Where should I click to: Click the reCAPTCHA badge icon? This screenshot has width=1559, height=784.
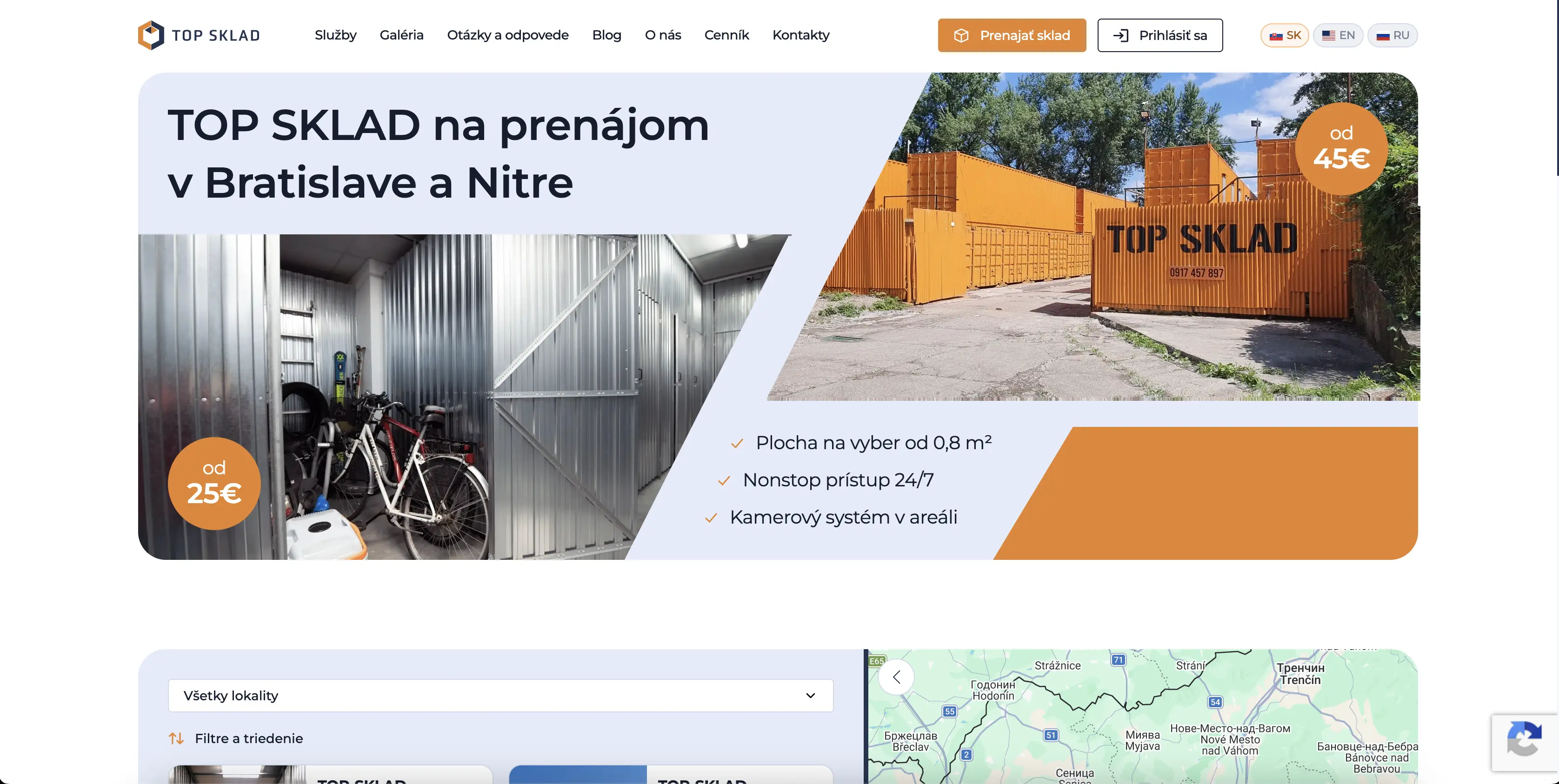tap(1525, 738)
